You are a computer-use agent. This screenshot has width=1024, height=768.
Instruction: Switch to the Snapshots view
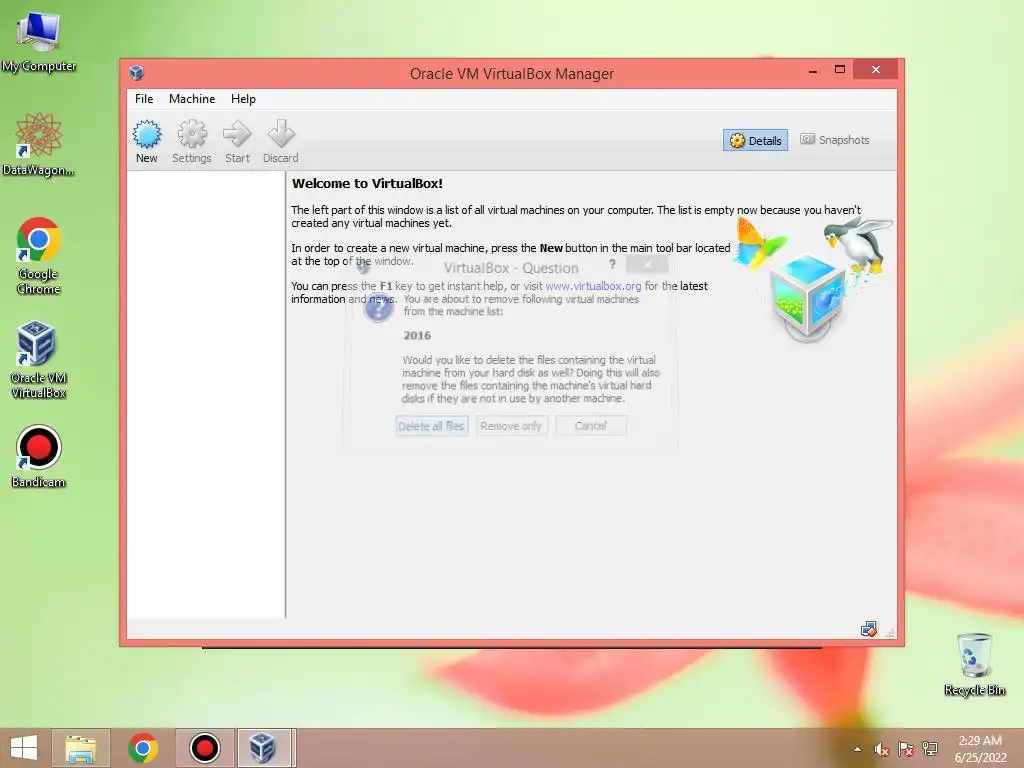click(835, 140)
